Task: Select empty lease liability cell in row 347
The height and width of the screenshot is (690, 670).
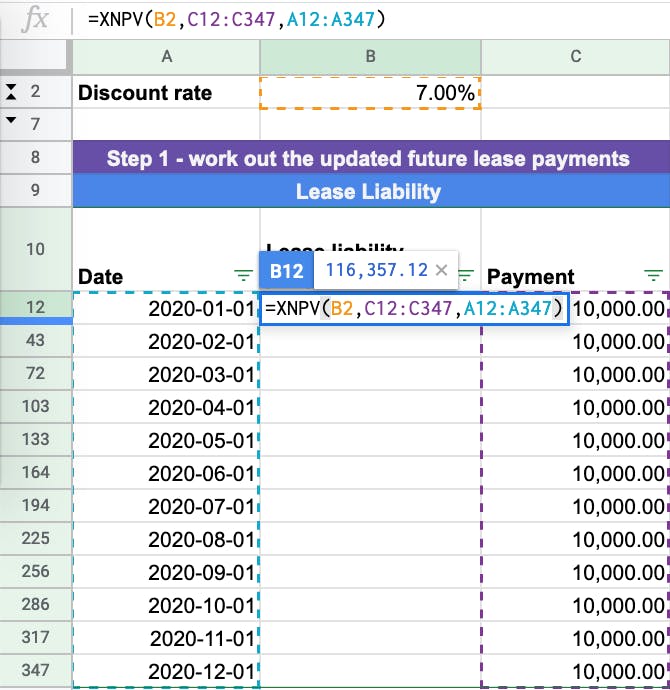Action: click(x=370, y=672)
